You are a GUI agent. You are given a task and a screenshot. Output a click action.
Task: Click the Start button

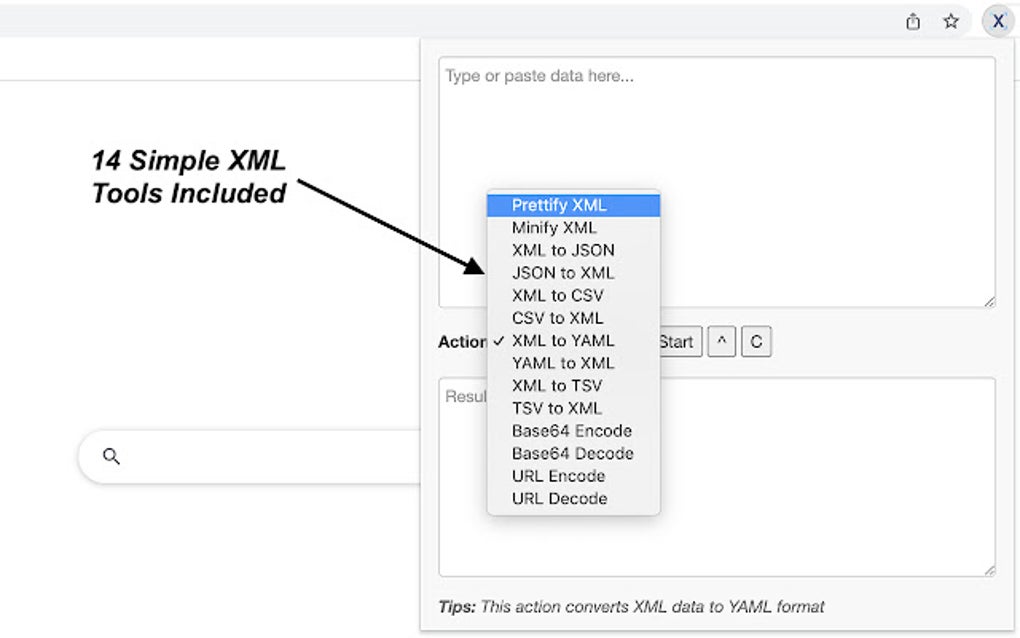pyautogui.click(x=680, y=341)
